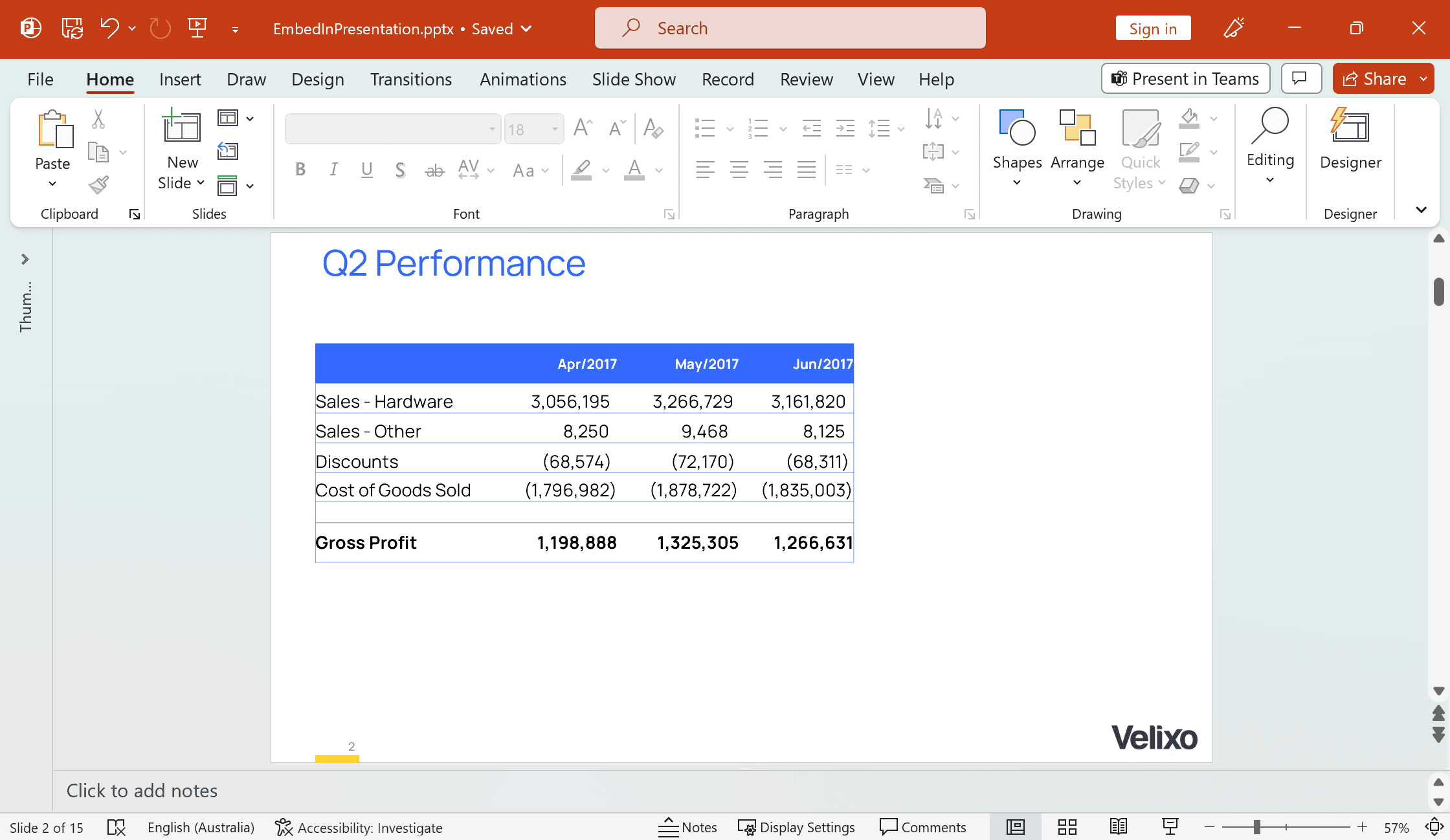Click Fit slide to window icon

(x=1434, y=827)
